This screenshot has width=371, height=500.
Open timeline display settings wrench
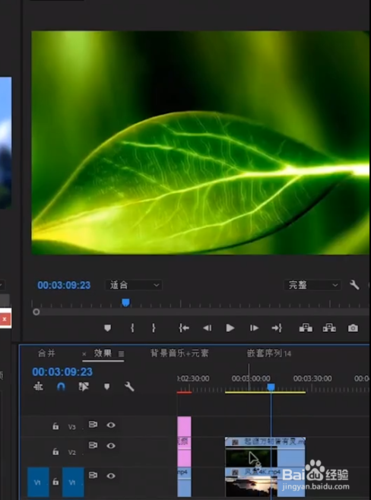[129, 387]
